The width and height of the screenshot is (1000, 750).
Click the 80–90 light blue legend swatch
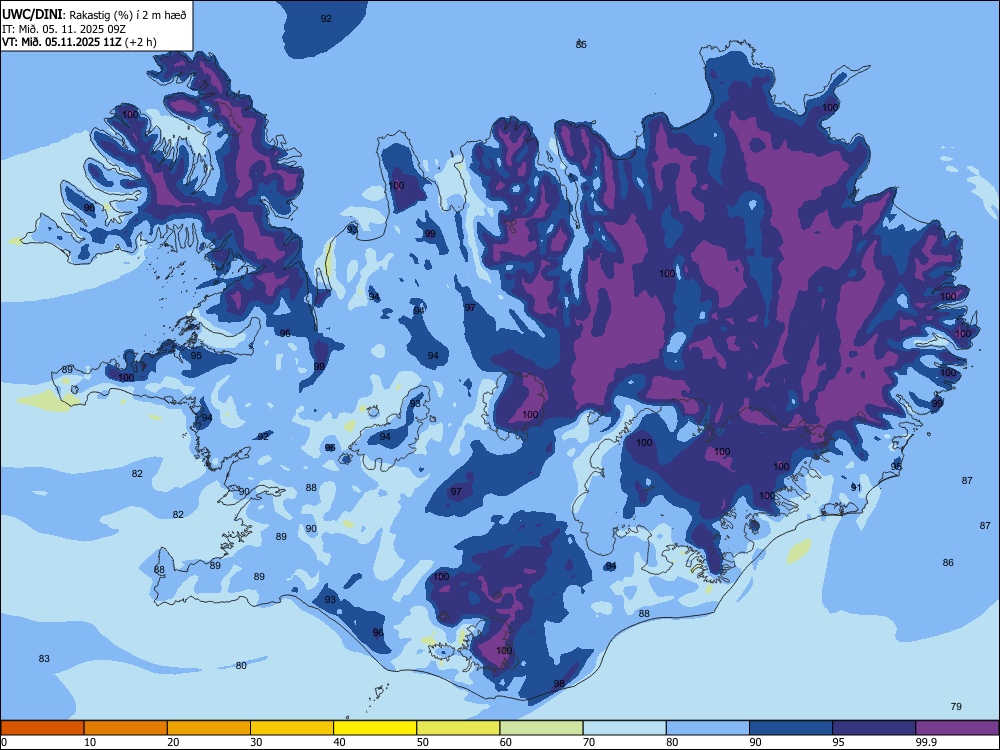708,728
